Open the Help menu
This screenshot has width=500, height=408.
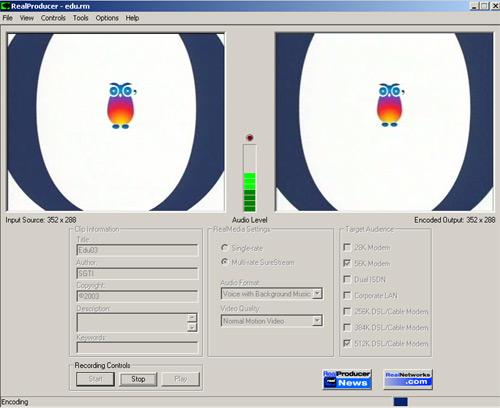(x=132, y=18)
